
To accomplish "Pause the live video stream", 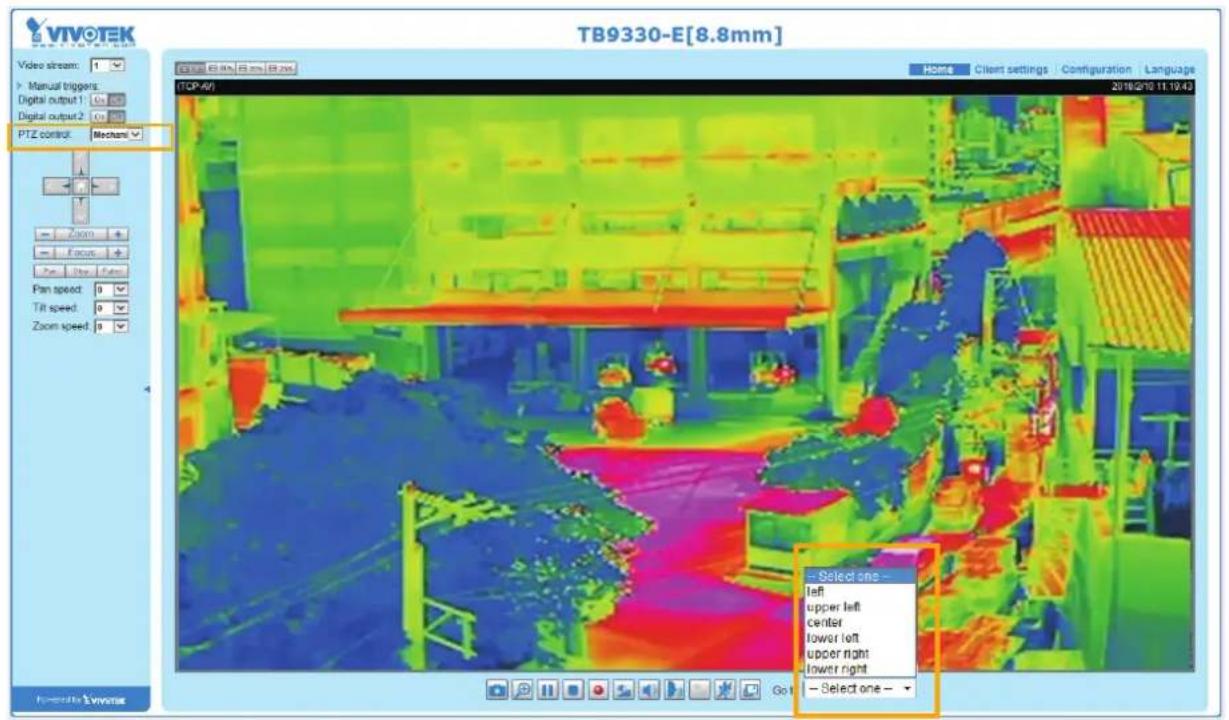I will click(x=547, y=689).
